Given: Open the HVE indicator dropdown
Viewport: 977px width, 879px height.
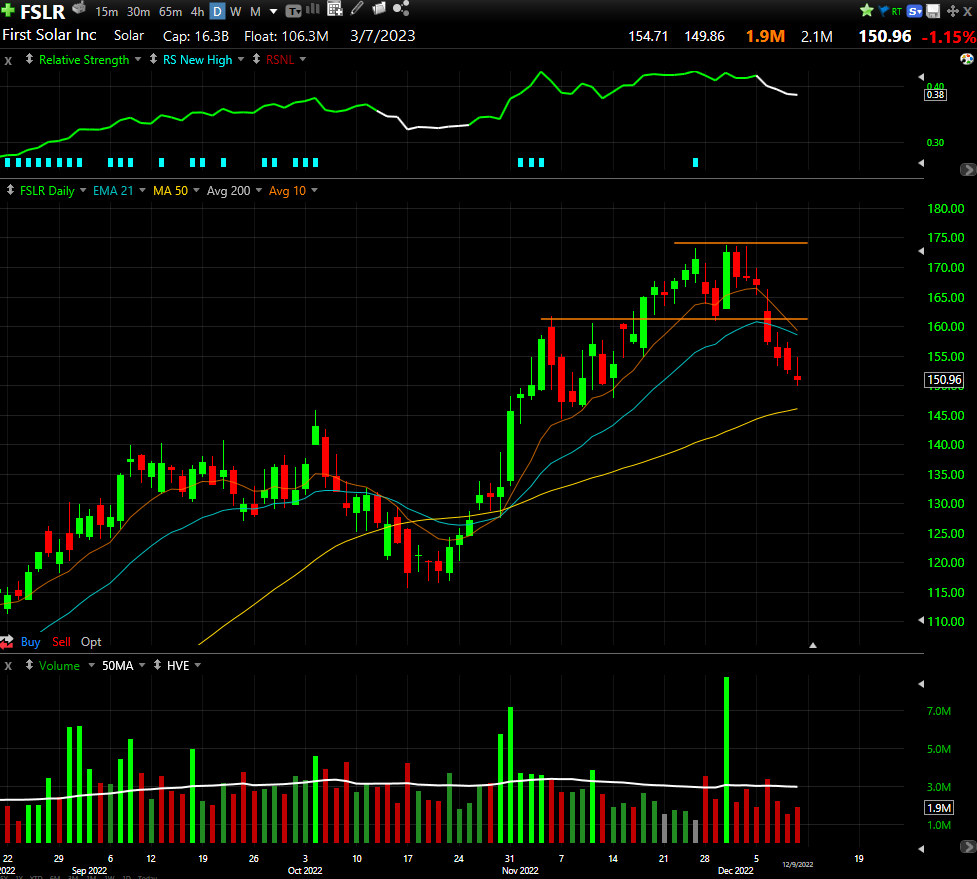Looking at the screenshot, I should click(x=198, y=665).
